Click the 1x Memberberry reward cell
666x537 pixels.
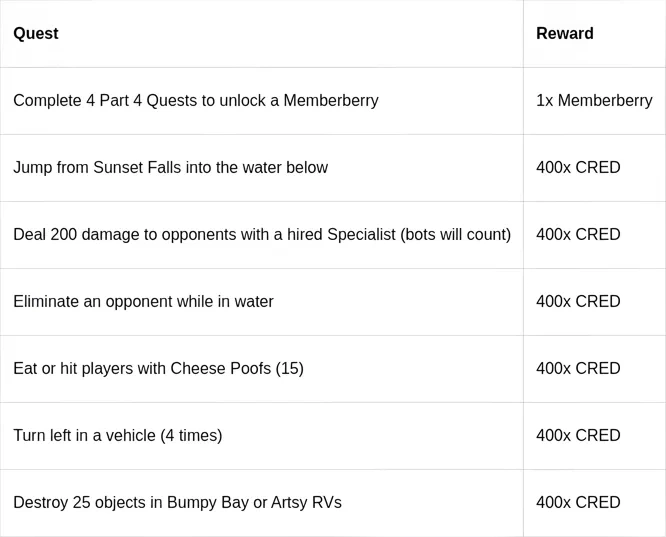click(594, 101)
